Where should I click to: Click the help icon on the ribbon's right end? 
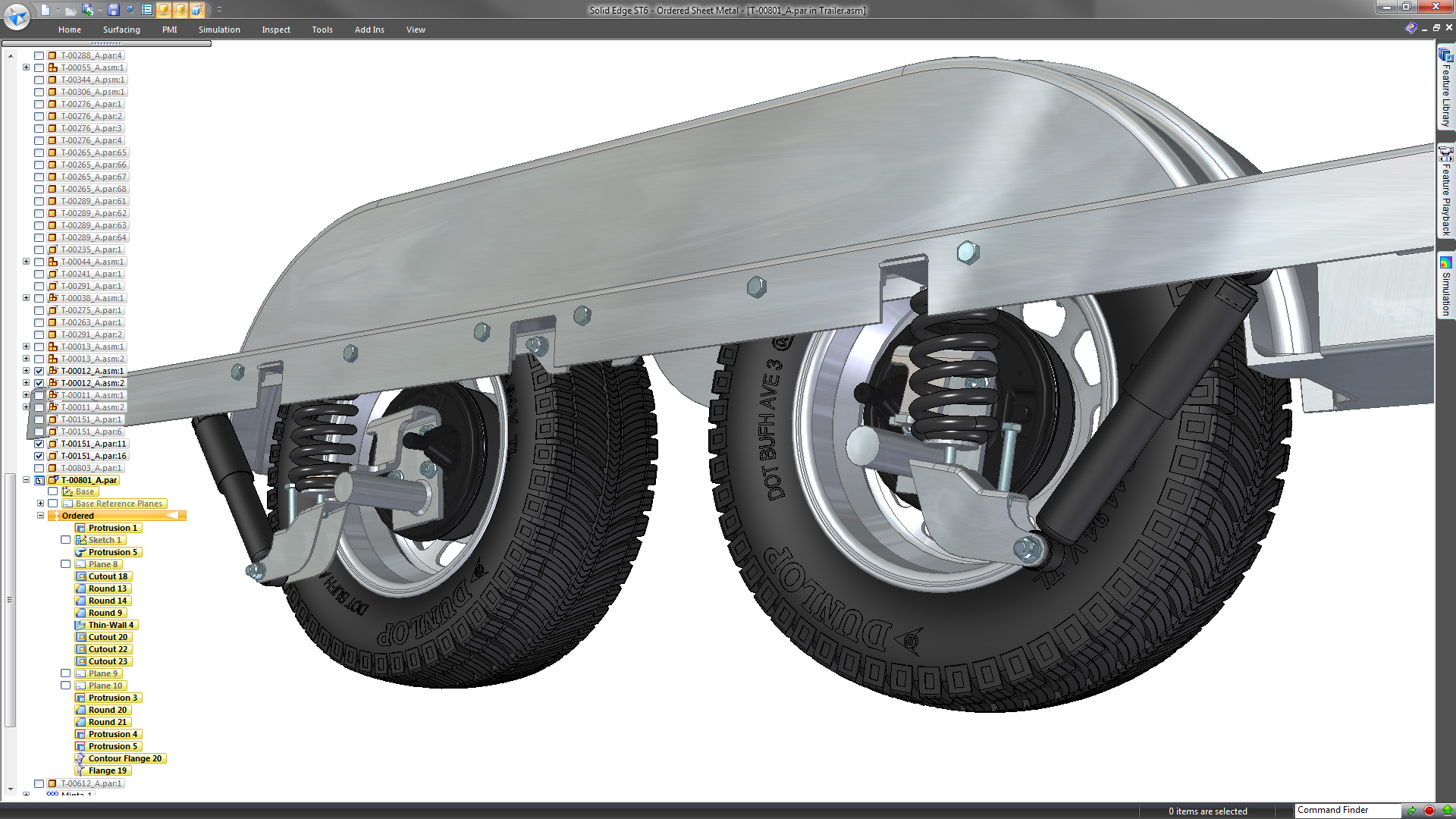pos(1410,28)
